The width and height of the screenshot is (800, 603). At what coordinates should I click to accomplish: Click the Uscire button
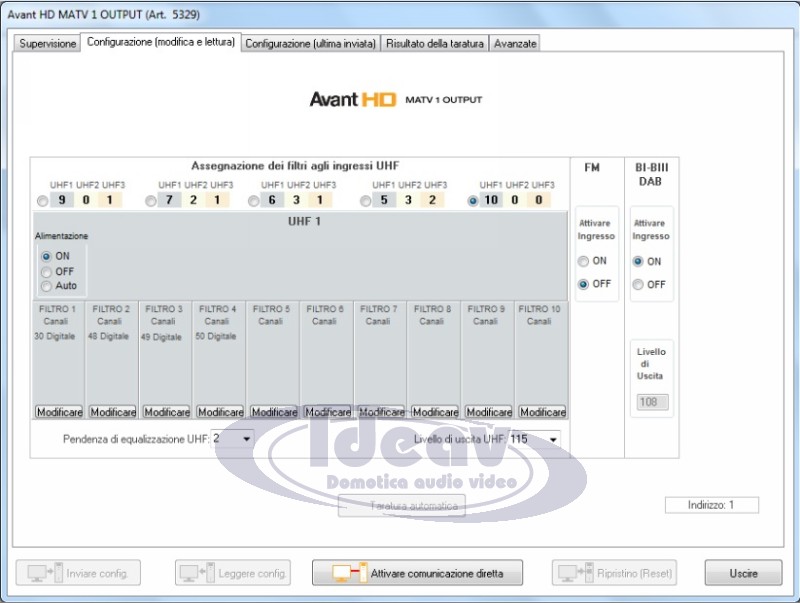point(743,573)
